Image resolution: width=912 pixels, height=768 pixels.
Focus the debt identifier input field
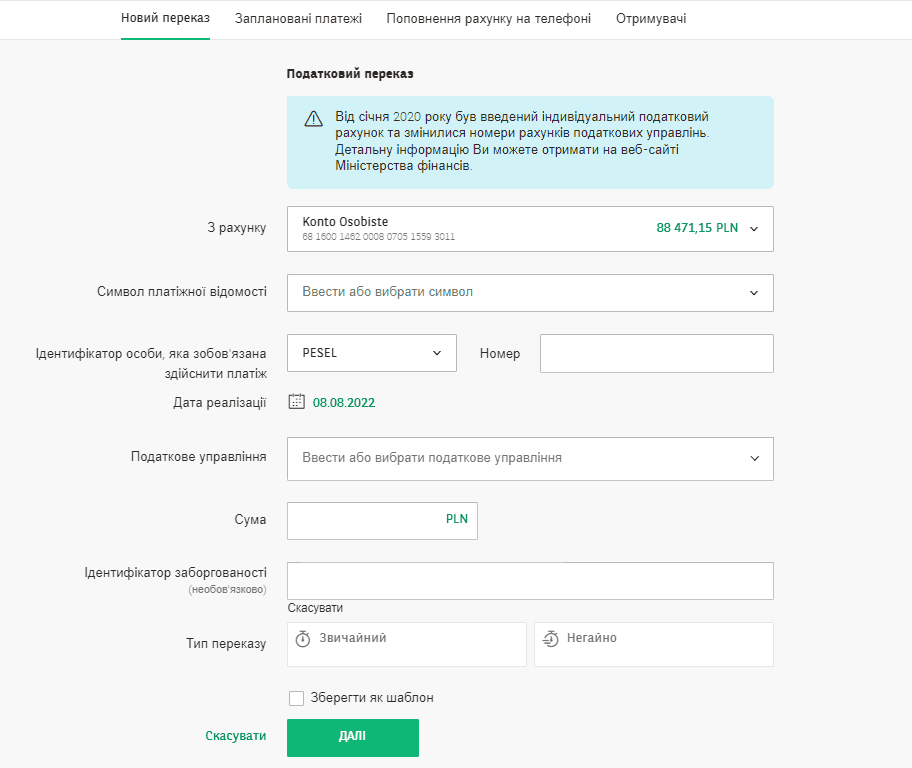(x=530, y=580)
